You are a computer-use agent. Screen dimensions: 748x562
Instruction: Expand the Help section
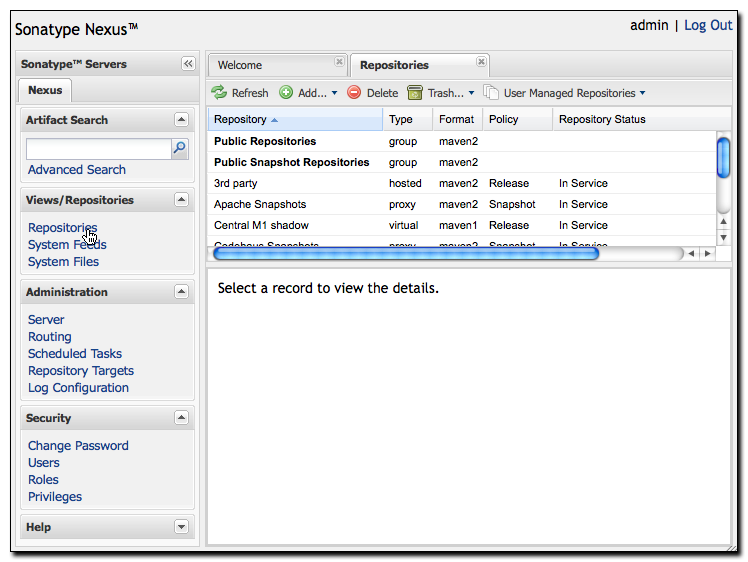pyautogui.click(x=181, y=527)
